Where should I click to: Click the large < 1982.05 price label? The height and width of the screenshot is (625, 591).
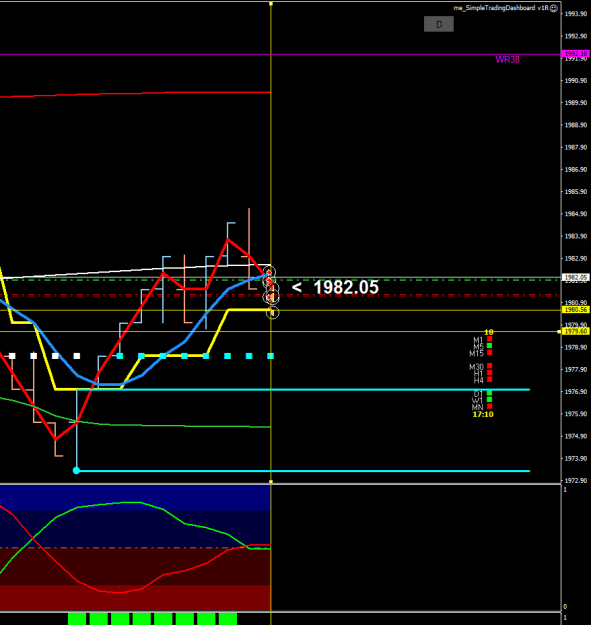(335, 287)
